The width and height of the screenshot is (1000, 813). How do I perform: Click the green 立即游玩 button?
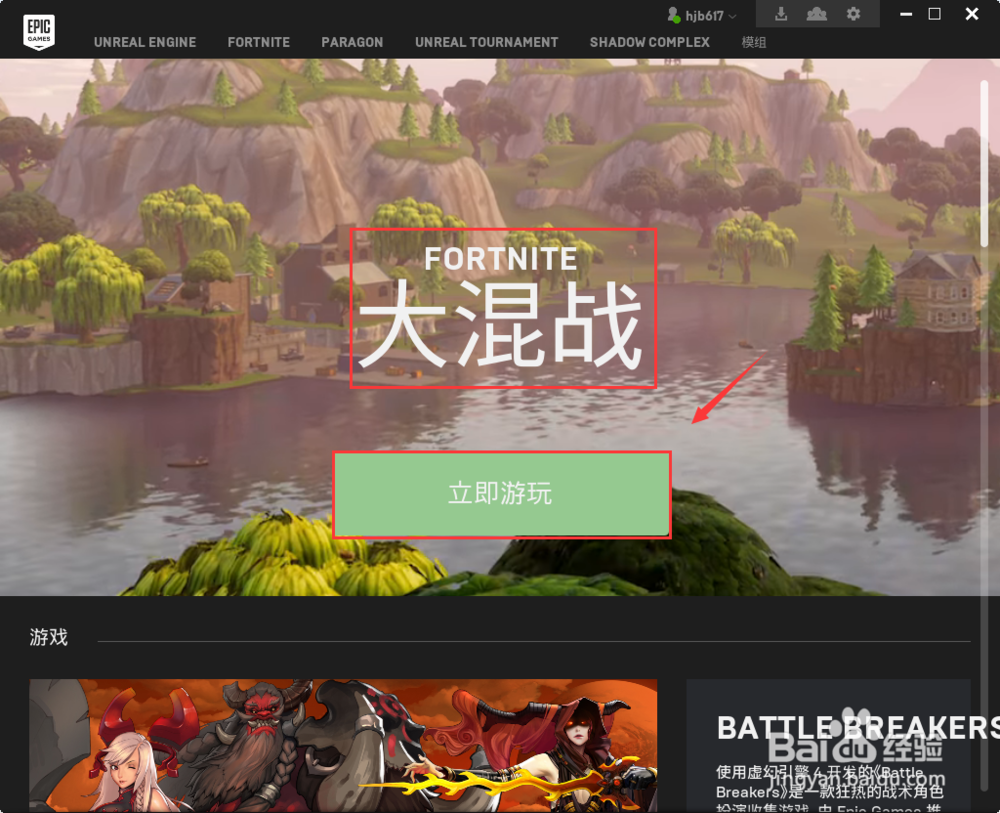[502, 495]
